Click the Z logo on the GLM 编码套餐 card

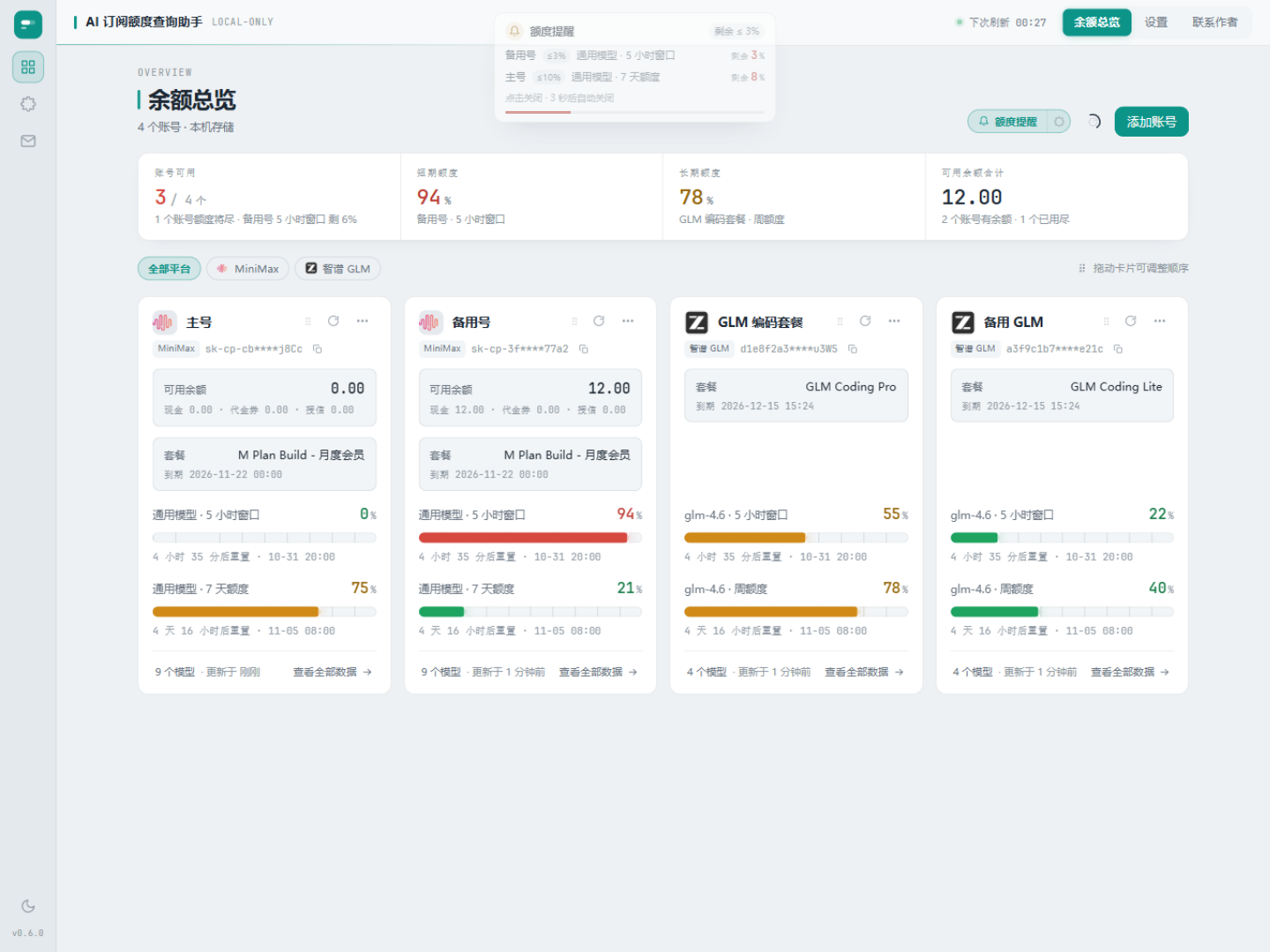coord(697,323)
